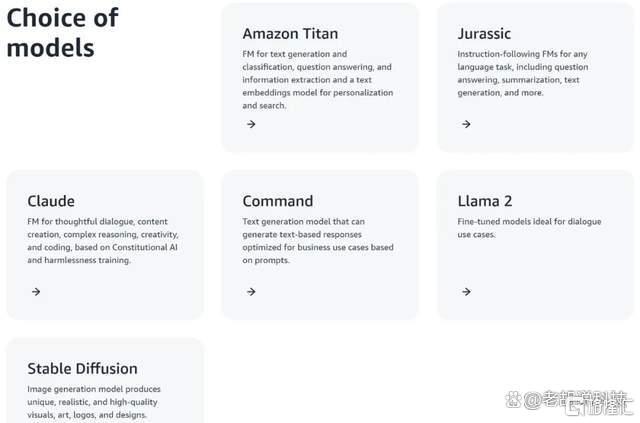The height and width of the screenshot is (423, 640).
Task: Select Claude's Constitutional AI description text
Action: 103,240
